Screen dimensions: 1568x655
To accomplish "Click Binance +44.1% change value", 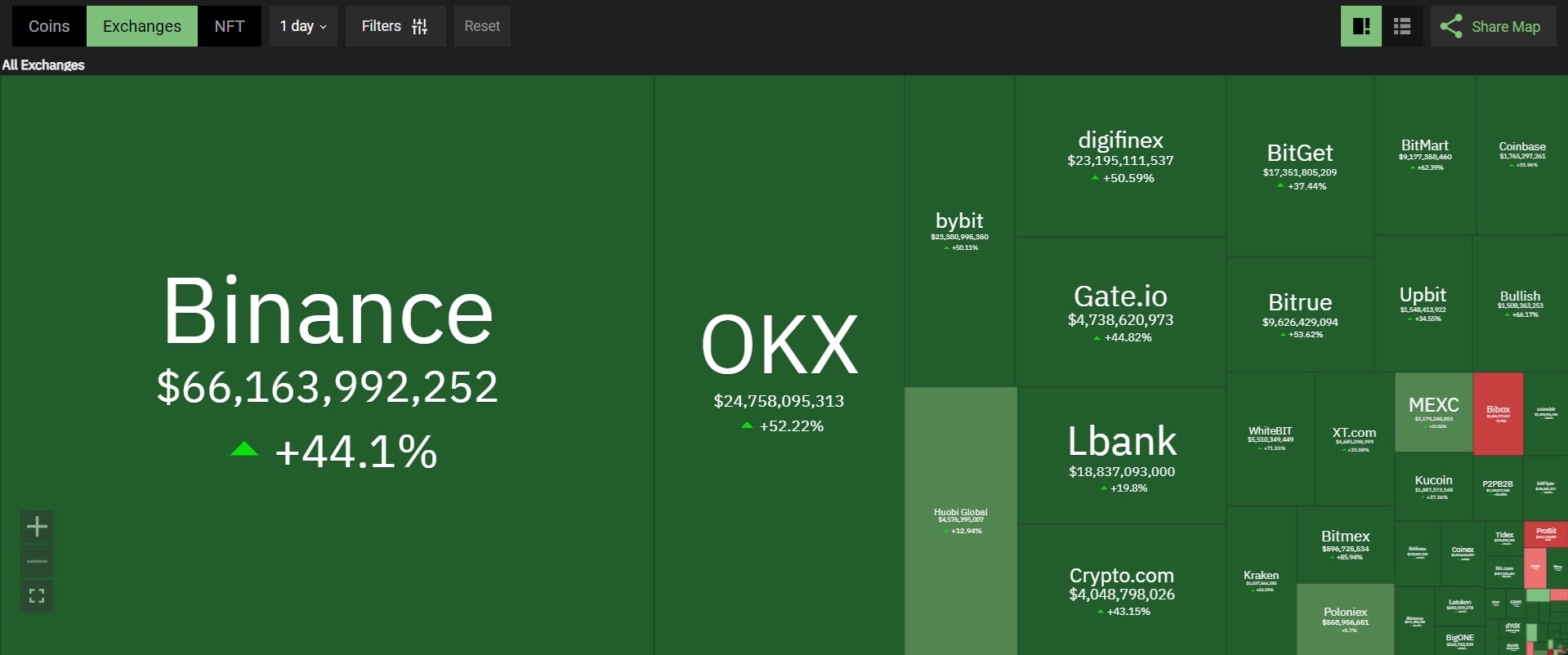I will click(355, 451).
